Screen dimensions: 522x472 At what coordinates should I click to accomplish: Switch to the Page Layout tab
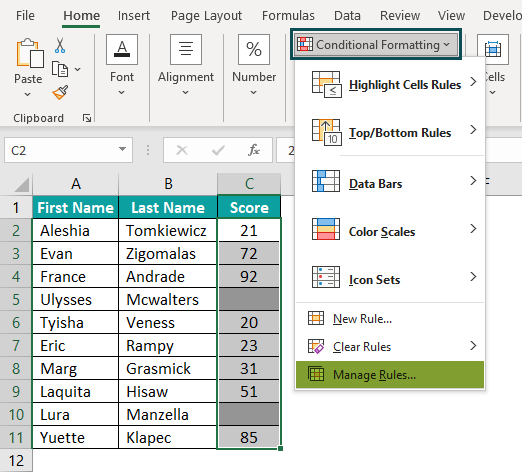click(206, 15)
